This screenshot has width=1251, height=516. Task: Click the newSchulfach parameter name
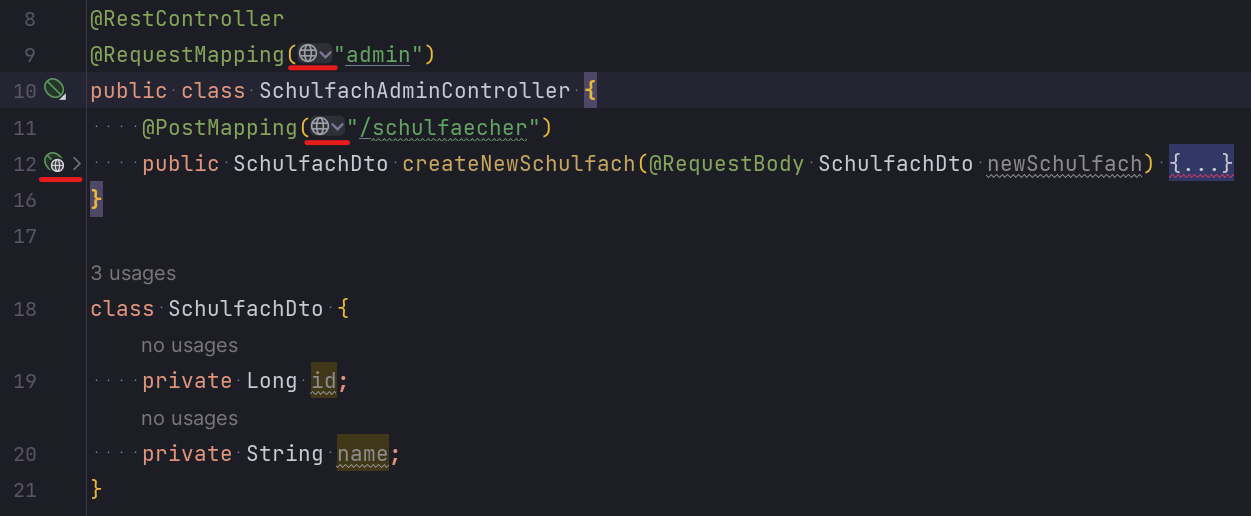[x=1064, y=163]
